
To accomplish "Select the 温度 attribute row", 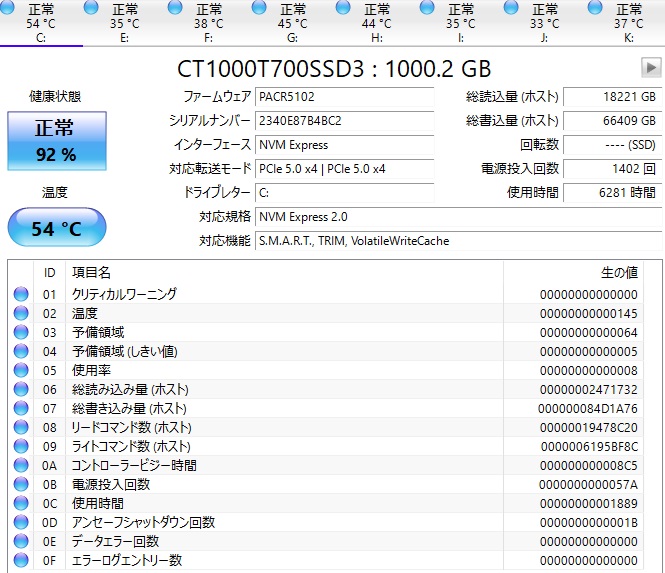I will [x=300, y=313].
